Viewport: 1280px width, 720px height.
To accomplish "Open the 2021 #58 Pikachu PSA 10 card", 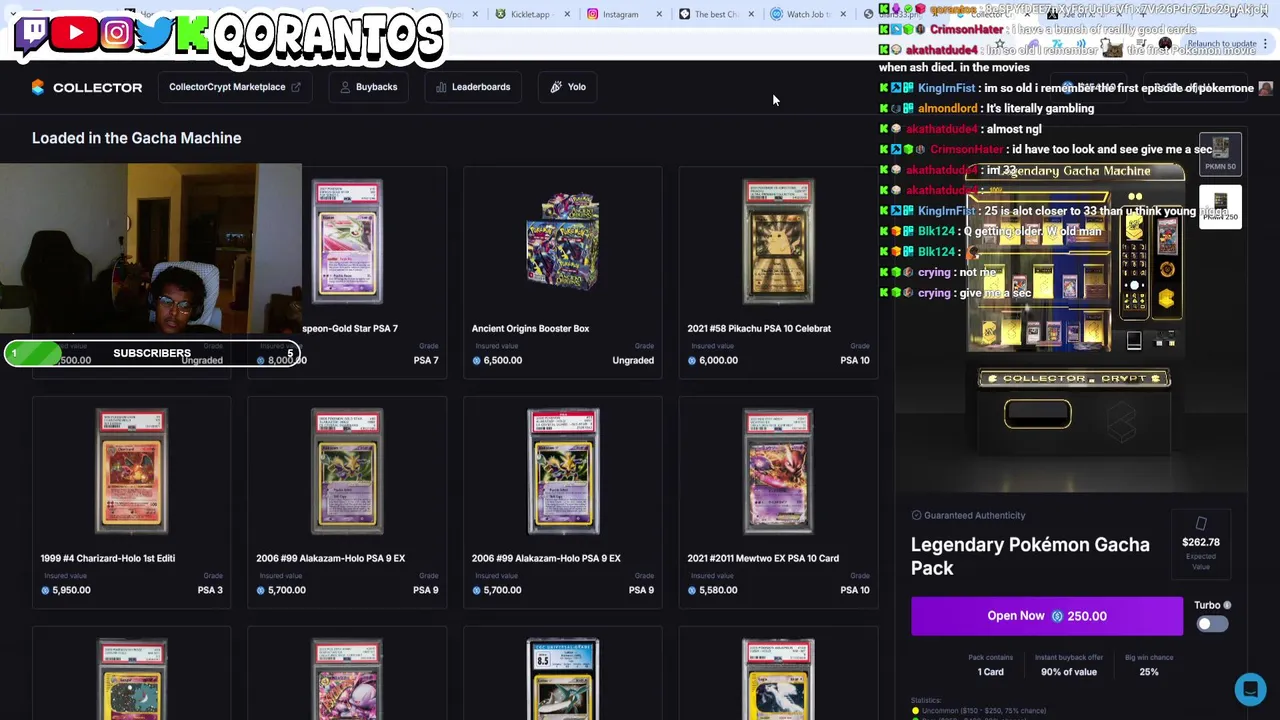I will point(778,243).
